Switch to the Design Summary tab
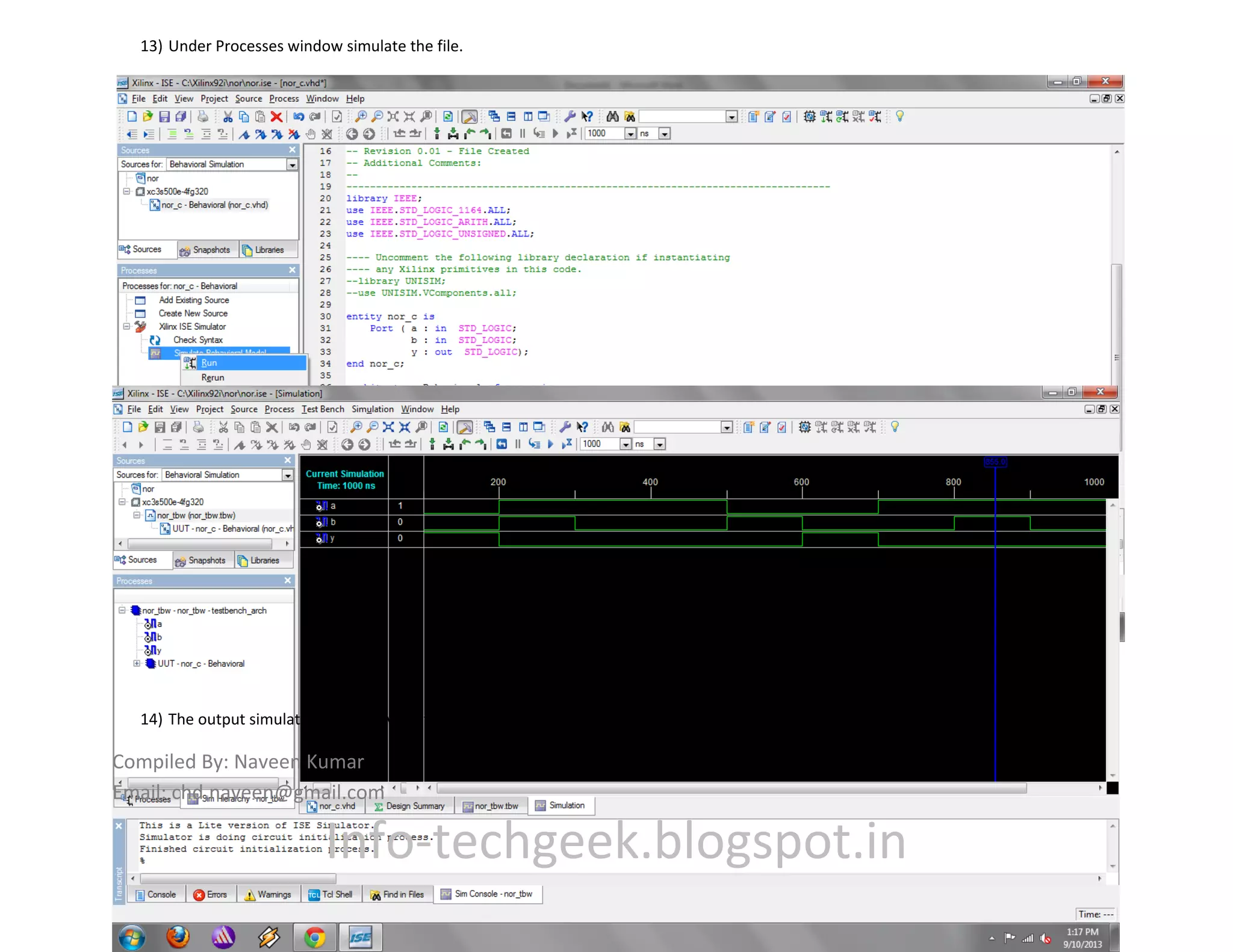The width and height of the screenshot is (1233, 952). coord(409,806)
